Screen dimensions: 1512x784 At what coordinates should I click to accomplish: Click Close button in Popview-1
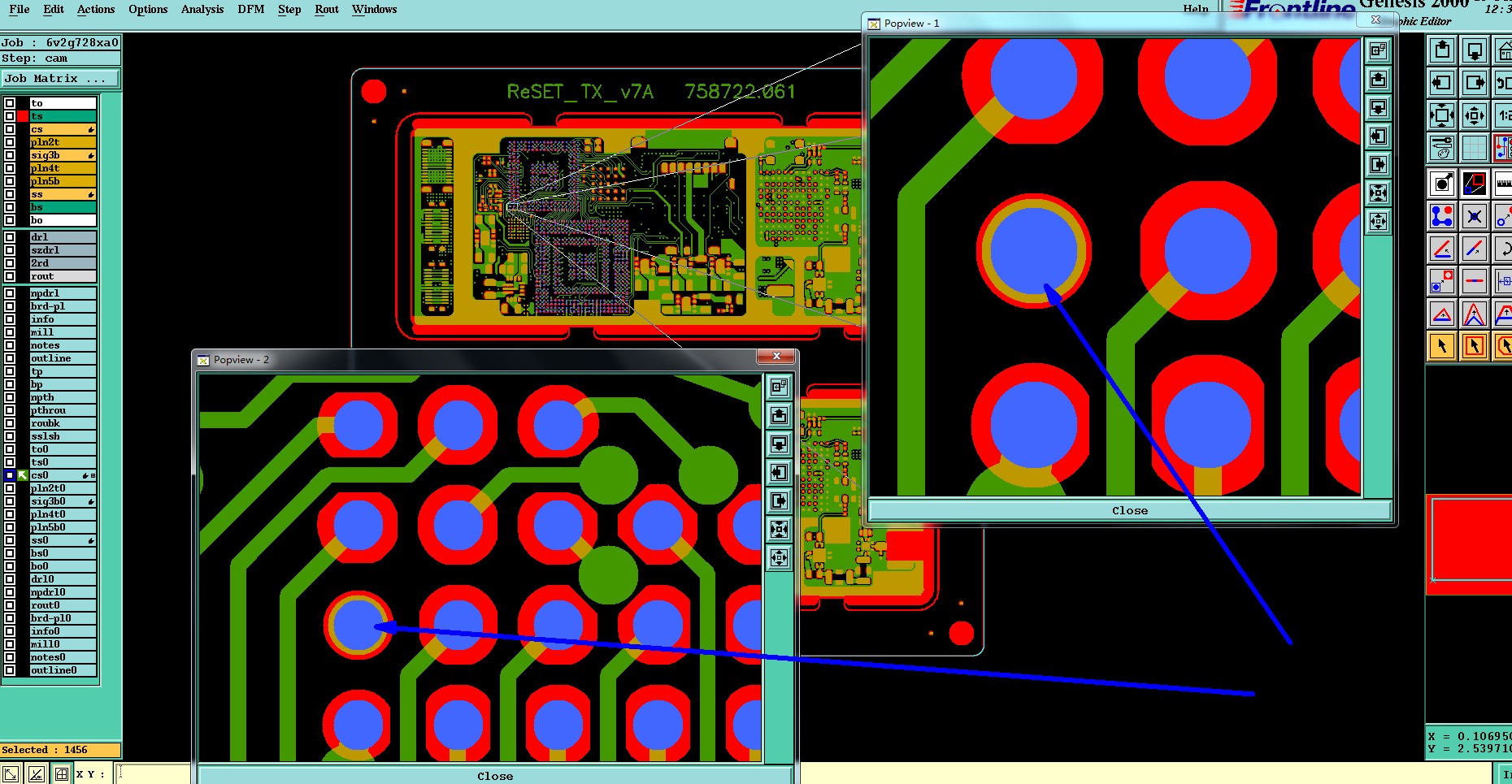[x=1130, y=510]
